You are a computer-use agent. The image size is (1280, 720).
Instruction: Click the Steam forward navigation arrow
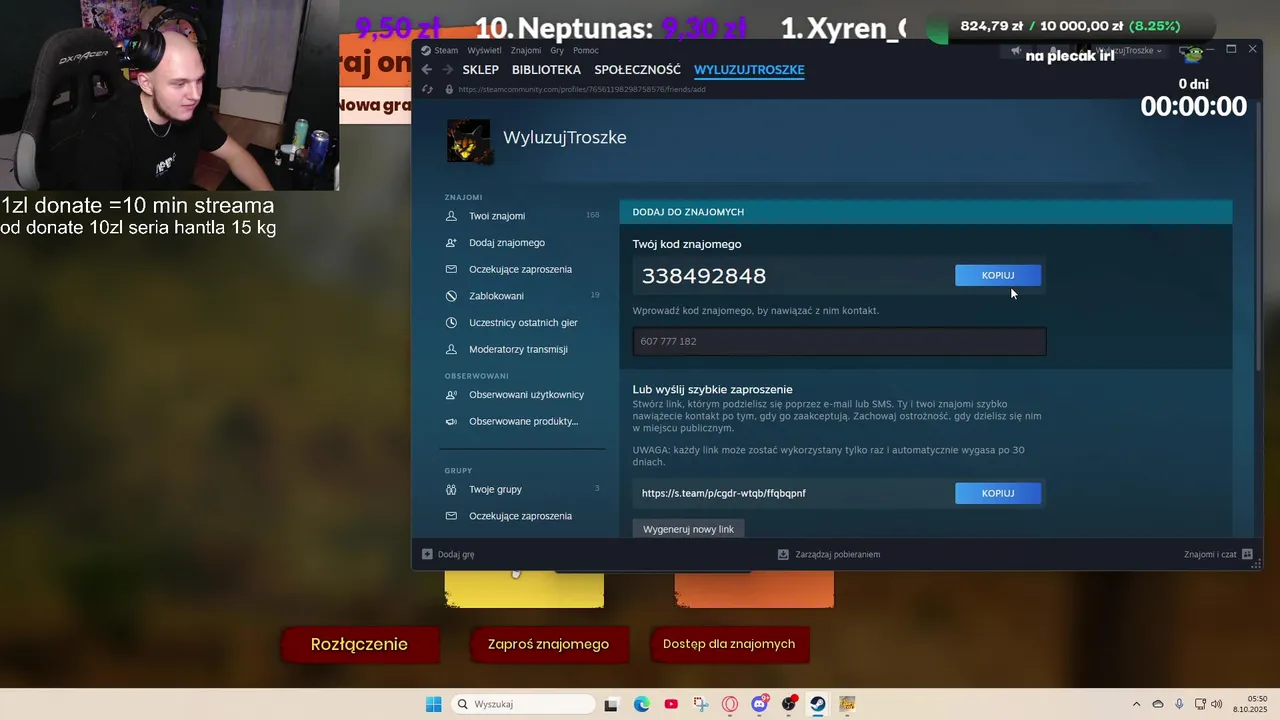point(447,70)
